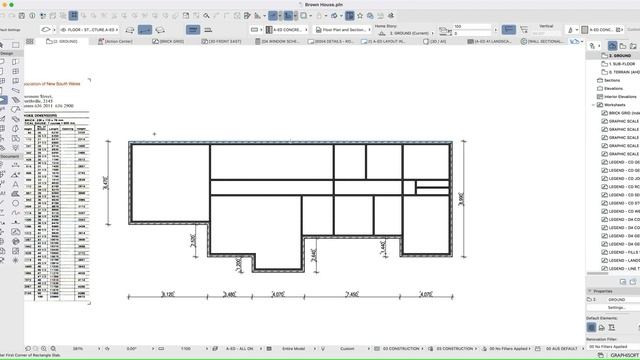Open the tab overview grid icon
The height and width of the screenshot is (360, 640).
30,41
